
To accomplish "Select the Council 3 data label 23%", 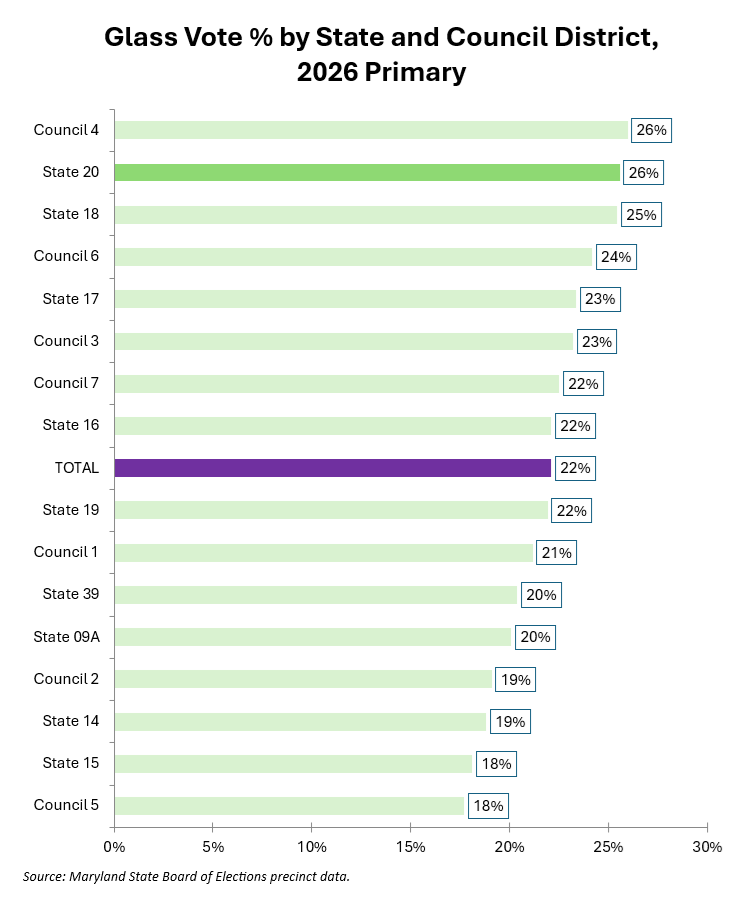I will pyautogui.click(x=597, y=341).
